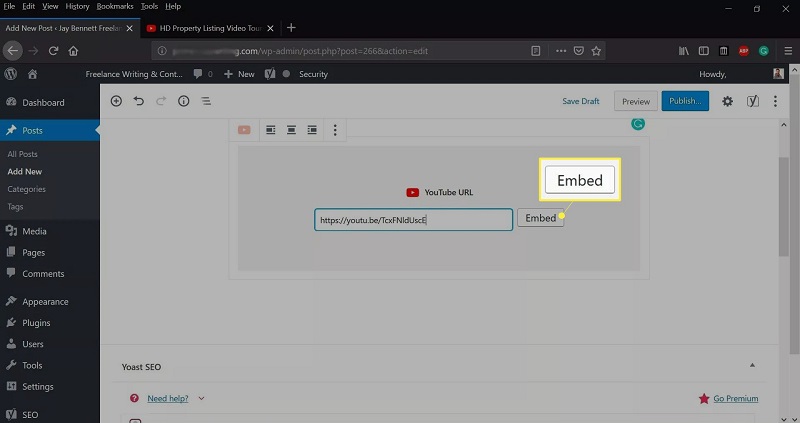Screen dimensions: 800x423
Task: Click the Add block plus icon
Action: coord(116,101)
